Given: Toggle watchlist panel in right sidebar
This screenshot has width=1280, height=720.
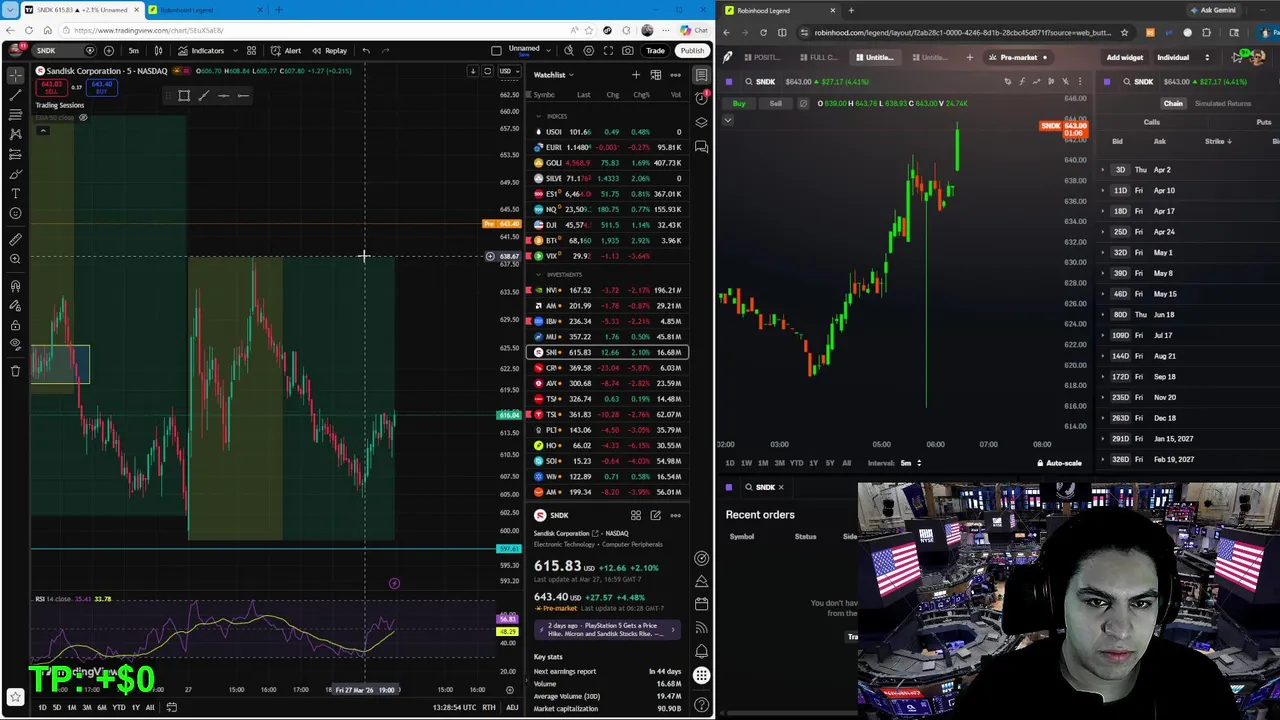Looking at the screenshot, I should point(702,75).
